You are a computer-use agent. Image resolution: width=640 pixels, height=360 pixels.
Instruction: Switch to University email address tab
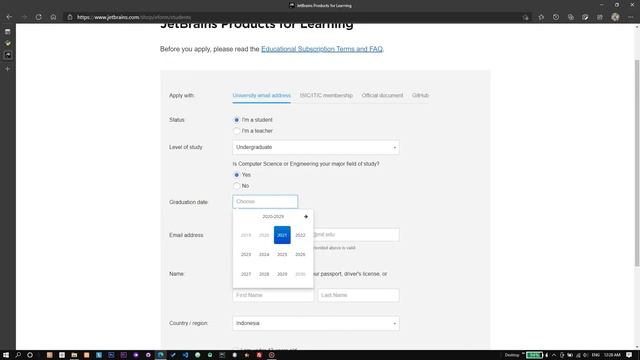262,96
